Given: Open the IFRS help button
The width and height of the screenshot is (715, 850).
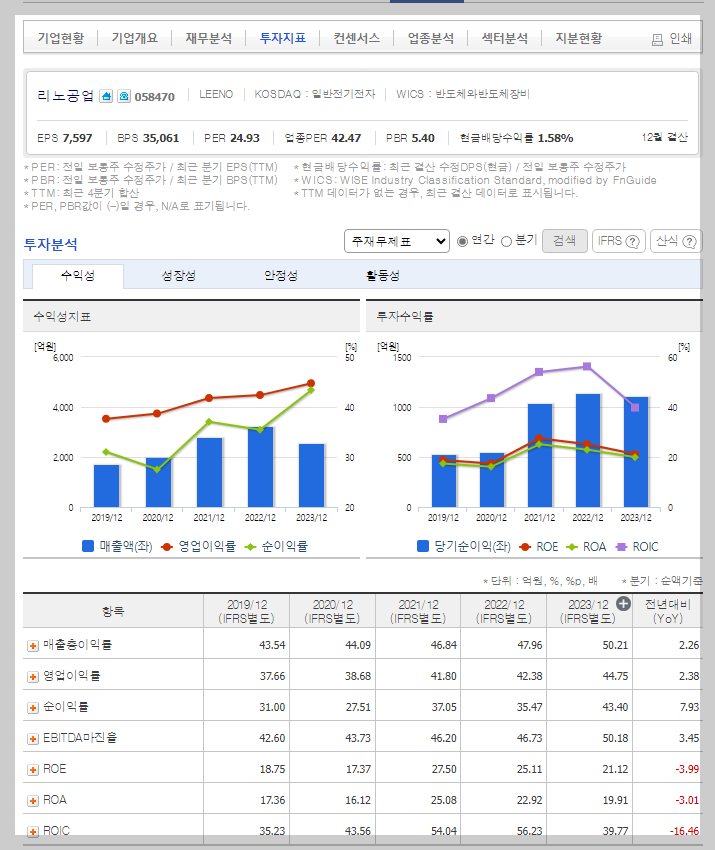Looking at the screenshot, I should (619, 241).
